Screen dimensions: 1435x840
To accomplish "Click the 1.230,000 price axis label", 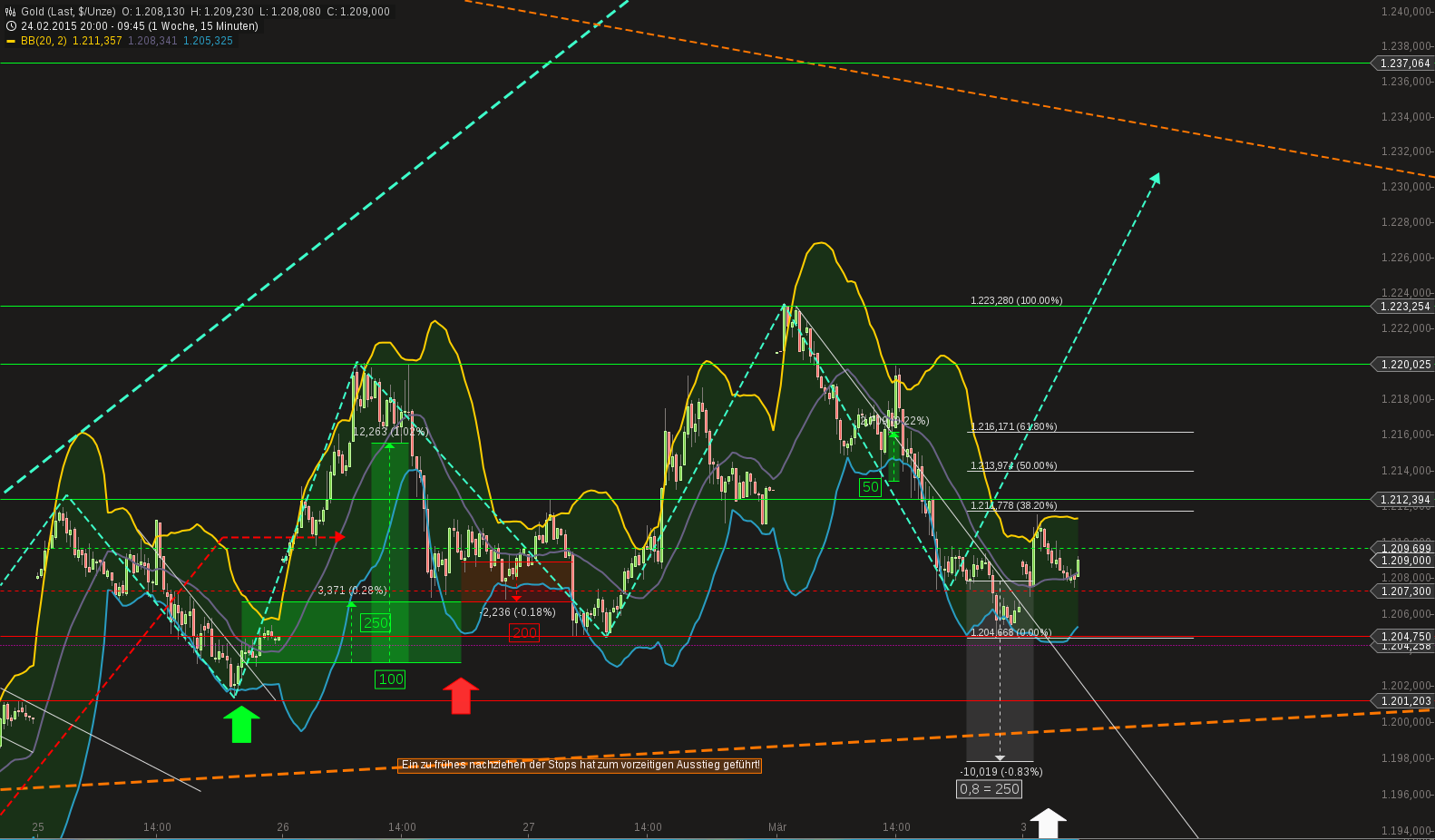I will 1406,187.
